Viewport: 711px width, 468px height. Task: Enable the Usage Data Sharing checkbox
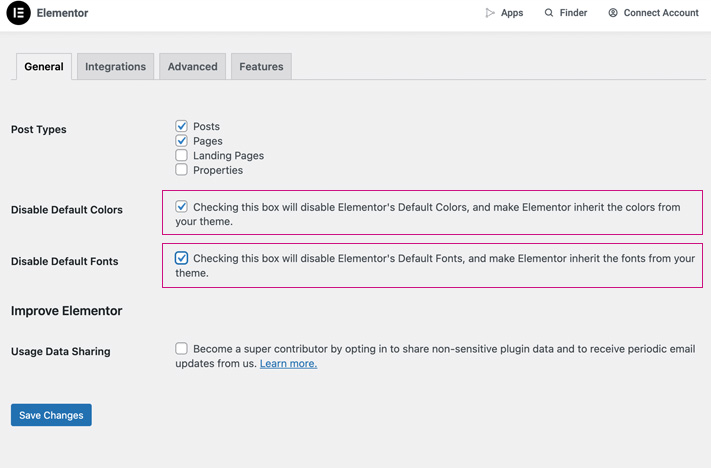pyautogui.click(x=181, y=348)
